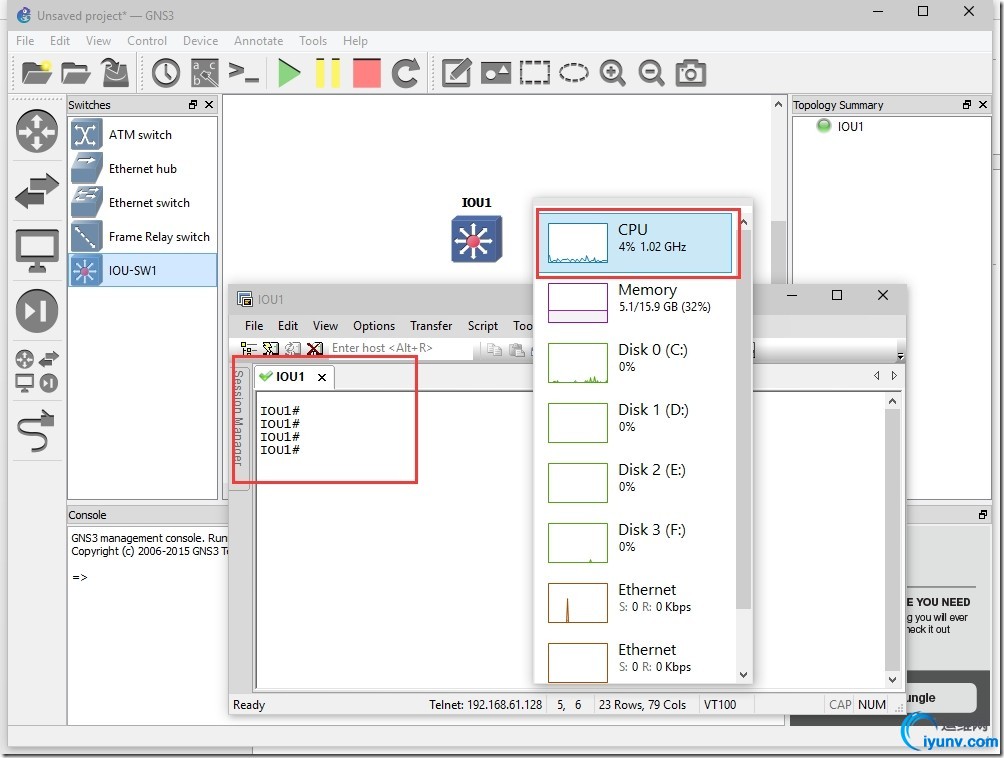Reload all devices with the circular arrow icon
Viewport: 1004px width, 758px height.
[405, 73]
